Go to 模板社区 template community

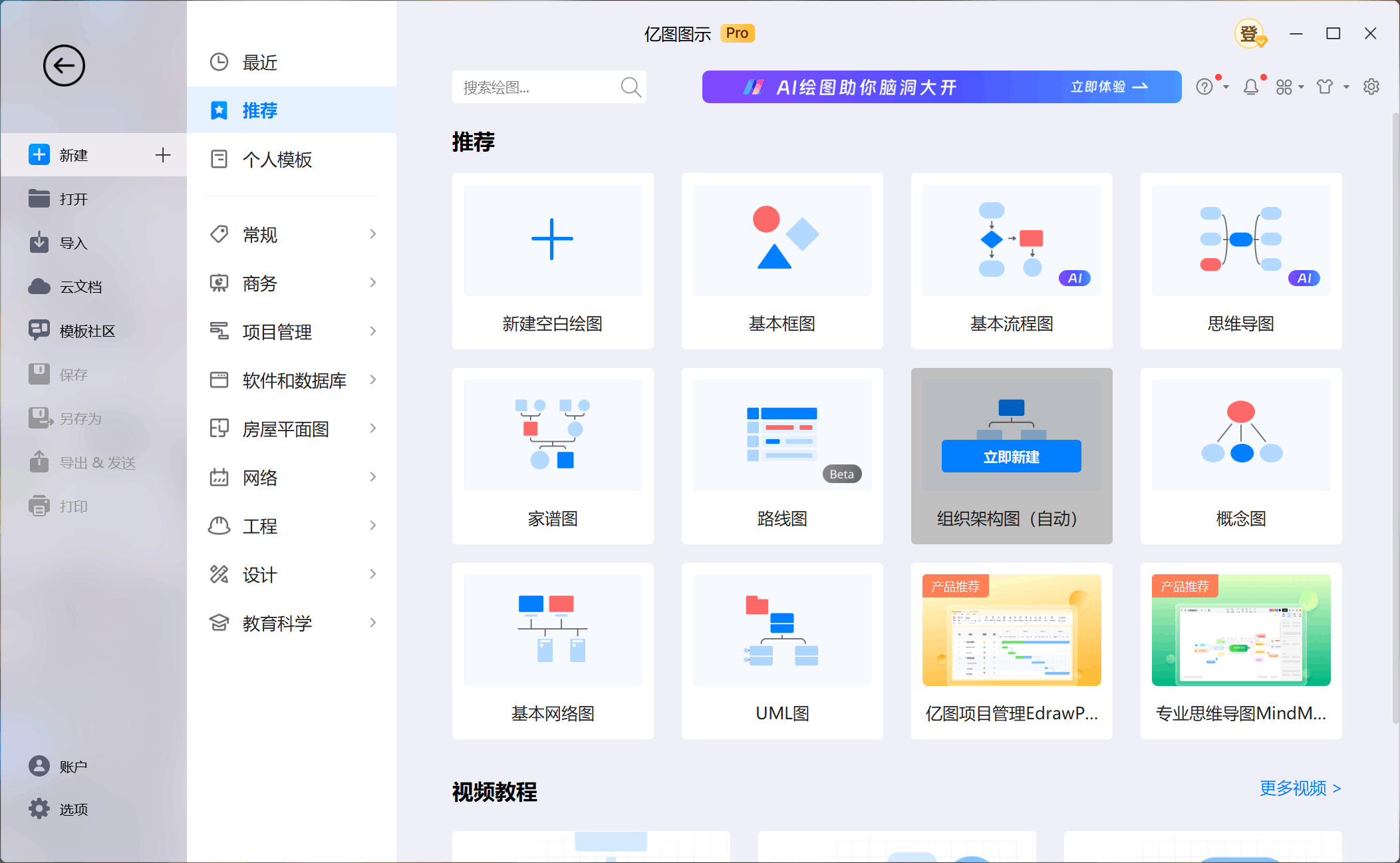[93, 331]
